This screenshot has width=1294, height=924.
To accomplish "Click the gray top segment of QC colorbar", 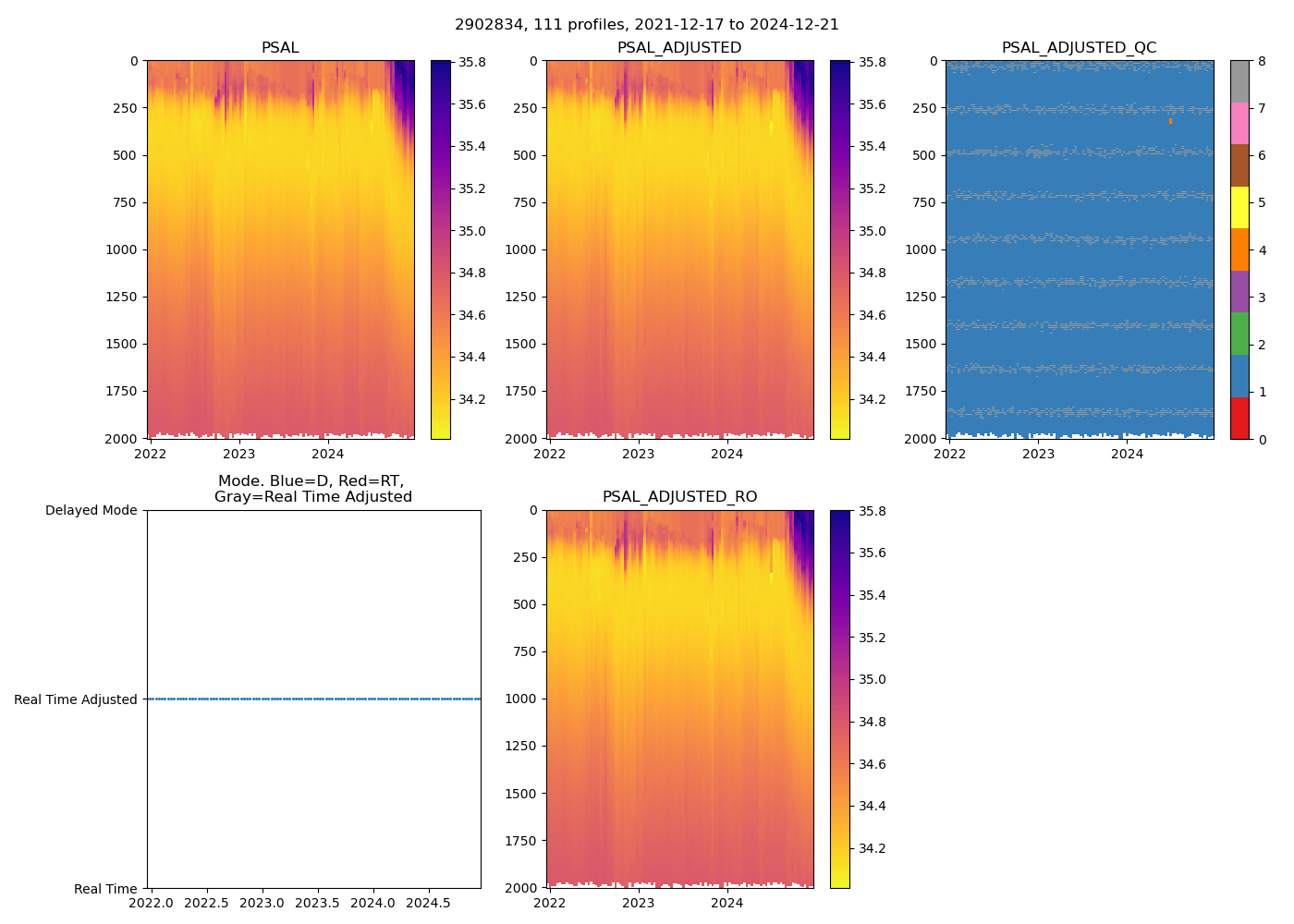I will pos(1239,81).
